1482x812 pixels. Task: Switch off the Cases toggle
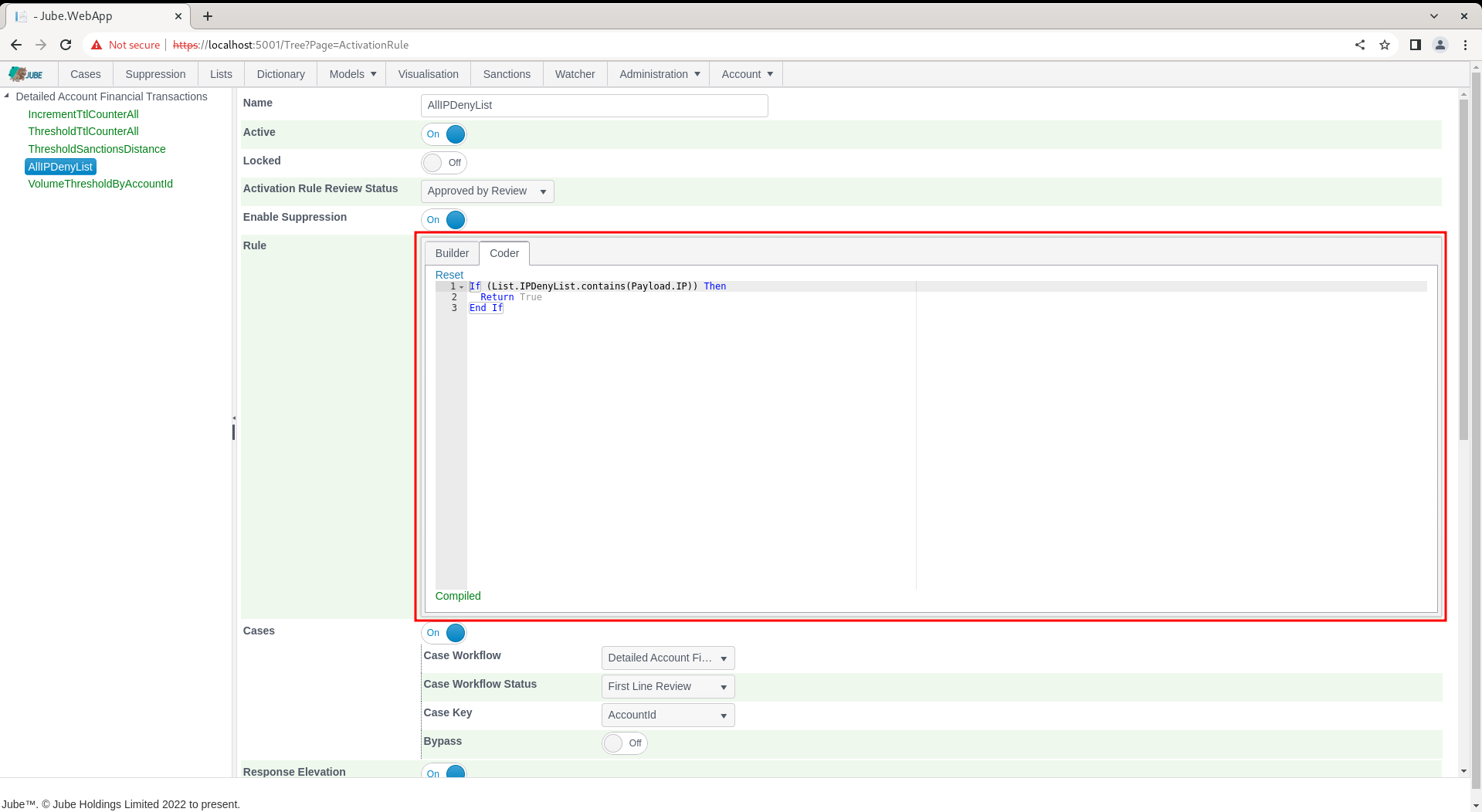(444, 633)
